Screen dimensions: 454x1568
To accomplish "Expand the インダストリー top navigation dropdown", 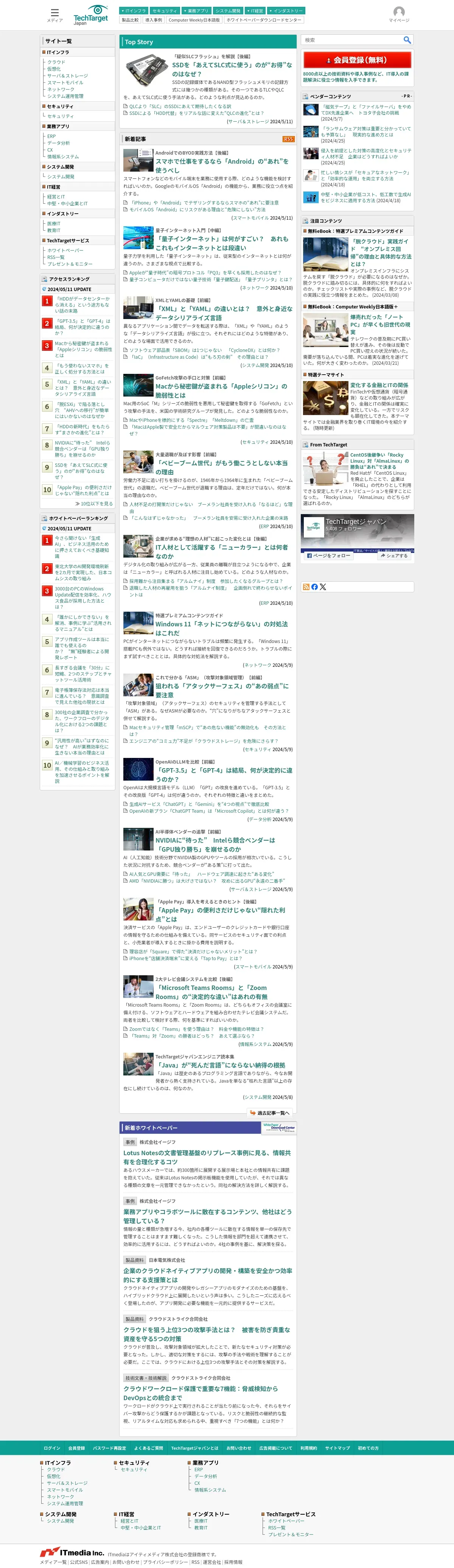I will click(x=286, y=10).
